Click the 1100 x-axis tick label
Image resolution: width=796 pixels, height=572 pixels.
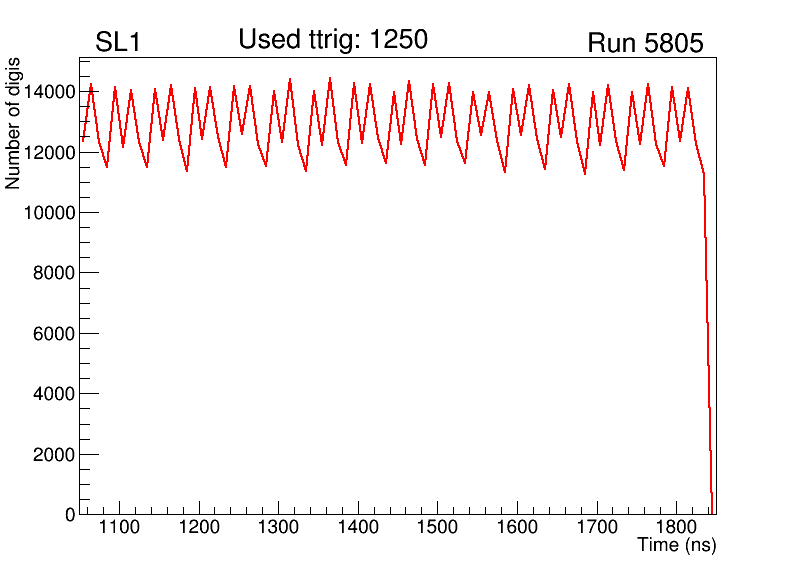point(119,528)
